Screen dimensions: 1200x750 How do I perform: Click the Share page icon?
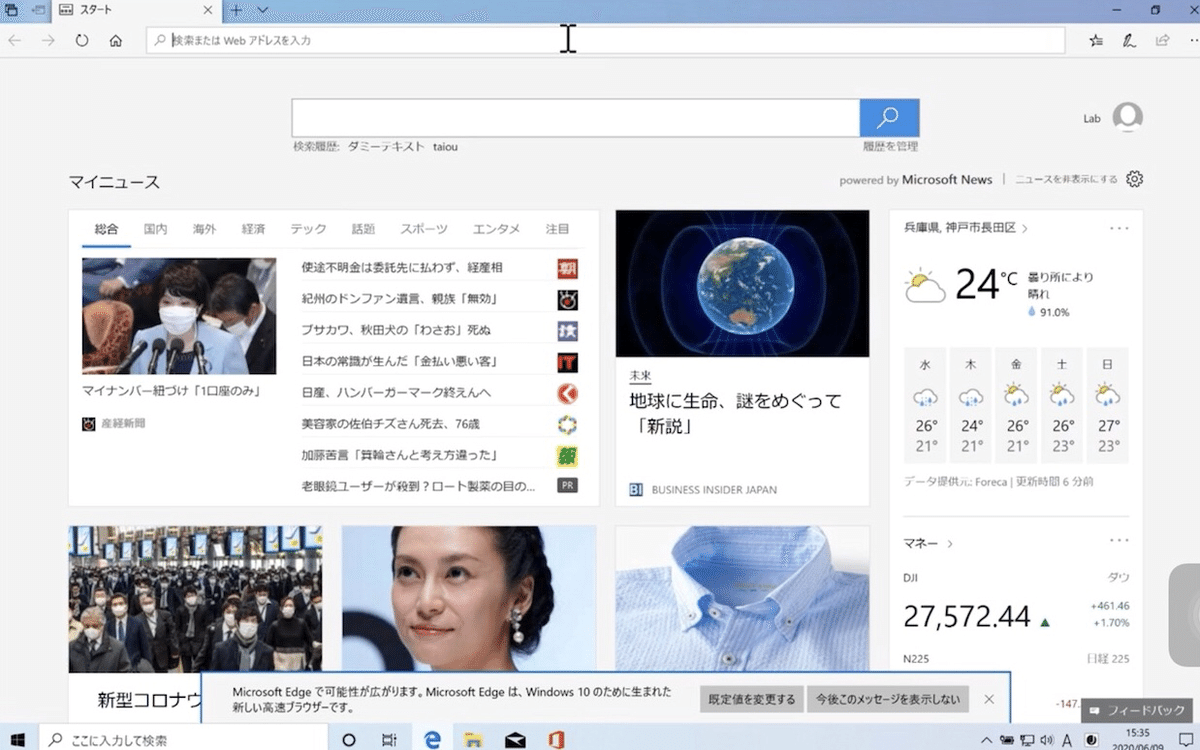pyautogui.click(x=1162, y=41)
